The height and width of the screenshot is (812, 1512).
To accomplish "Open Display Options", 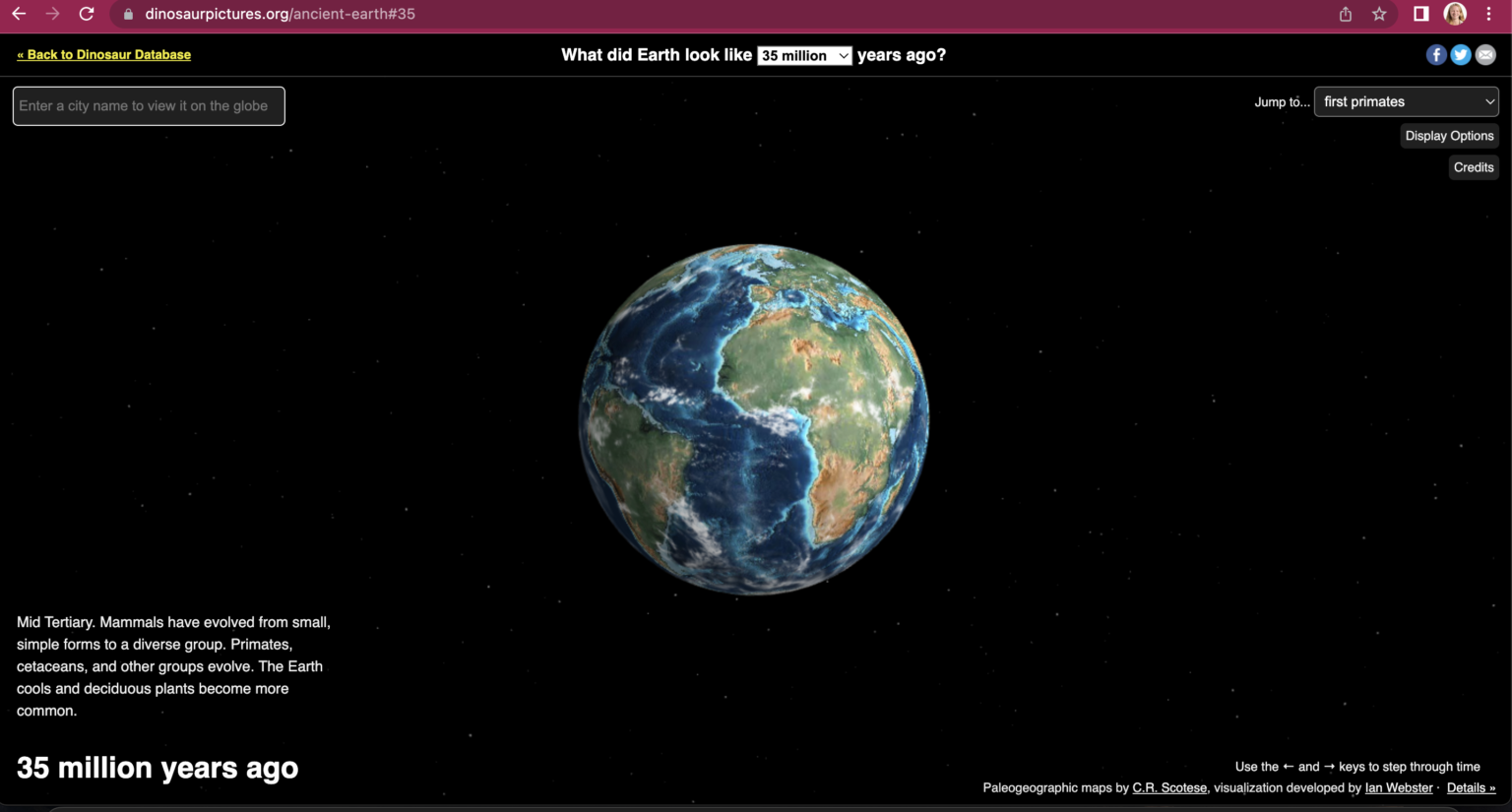I will click(x=1449, y=136).
